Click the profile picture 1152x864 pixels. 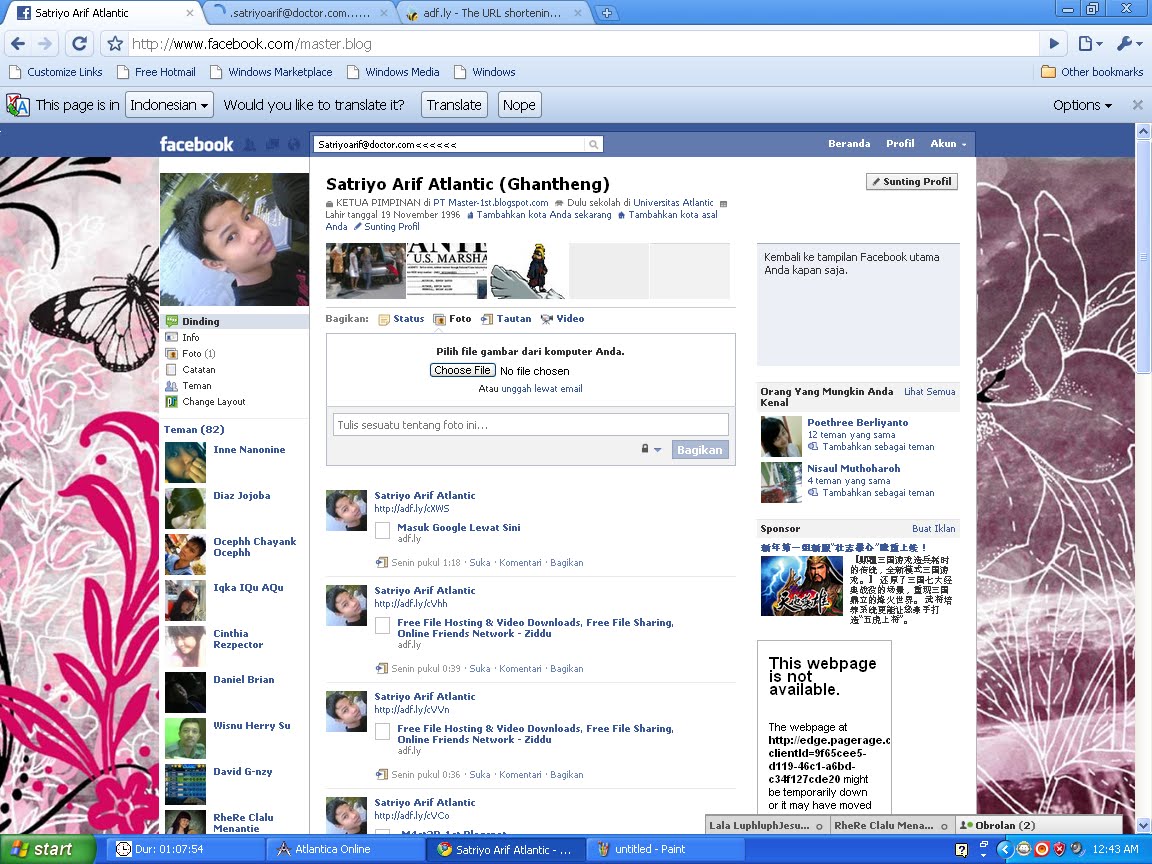click(234, 239)
